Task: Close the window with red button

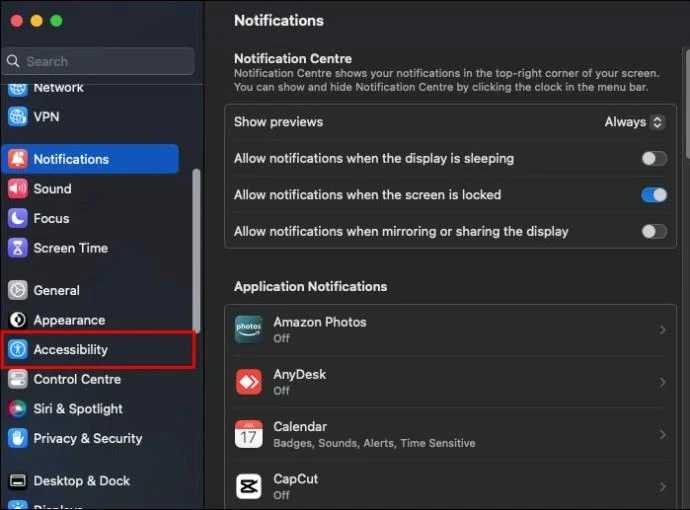Action: point(17,21)
